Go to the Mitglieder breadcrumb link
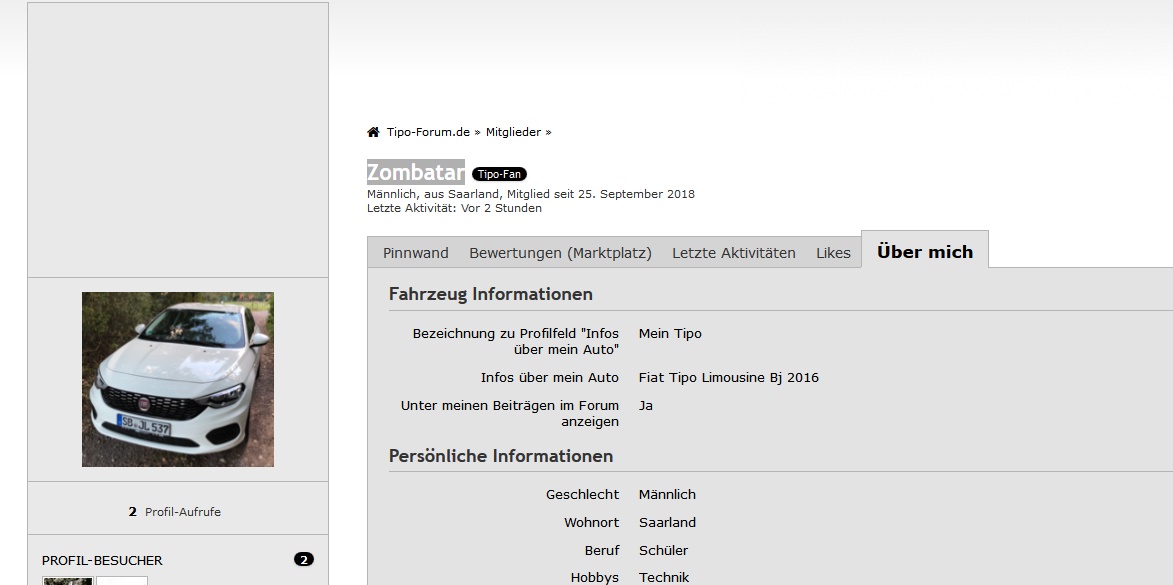 coord(513,132)
